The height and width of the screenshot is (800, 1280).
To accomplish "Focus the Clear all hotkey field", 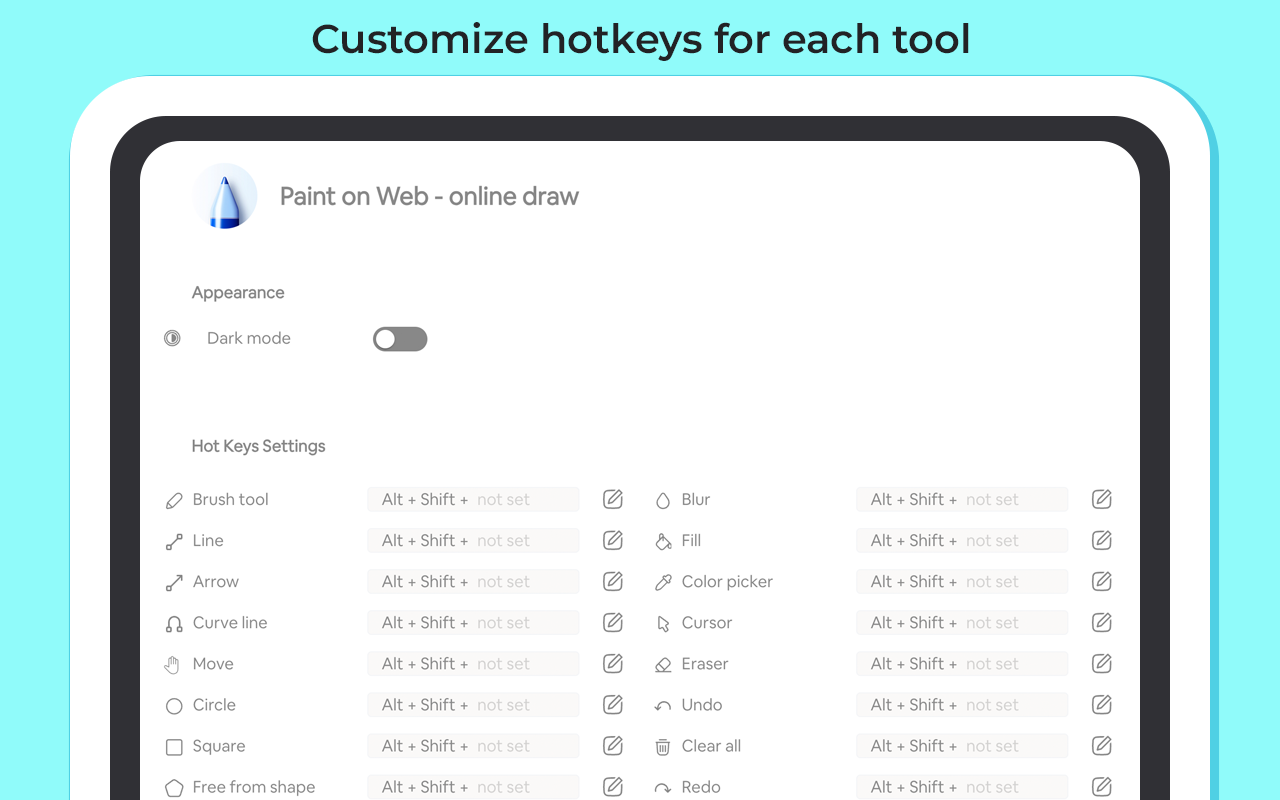I will (962, 745).
